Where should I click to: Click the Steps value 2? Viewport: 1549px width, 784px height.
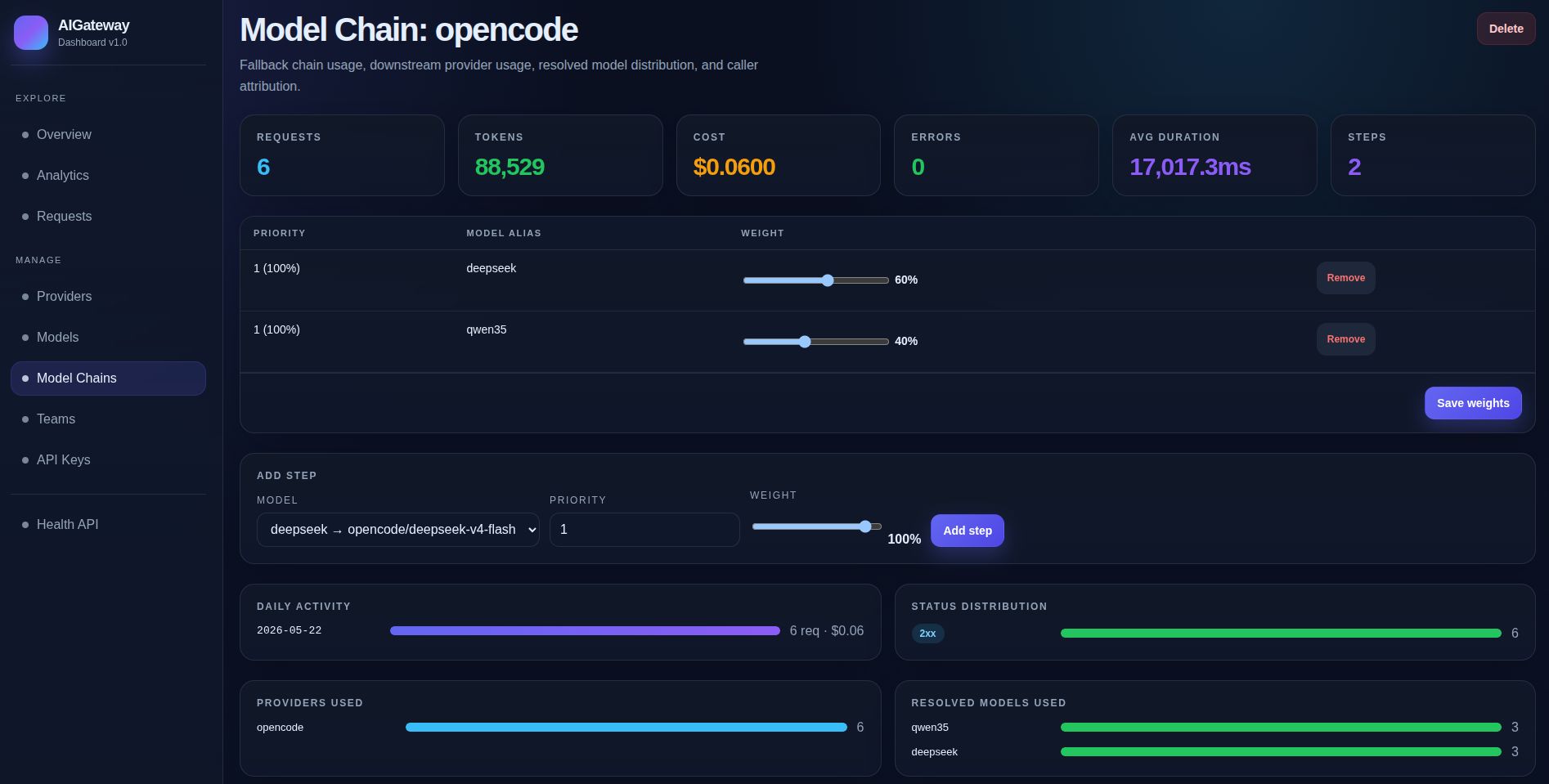coord(1354,167)
